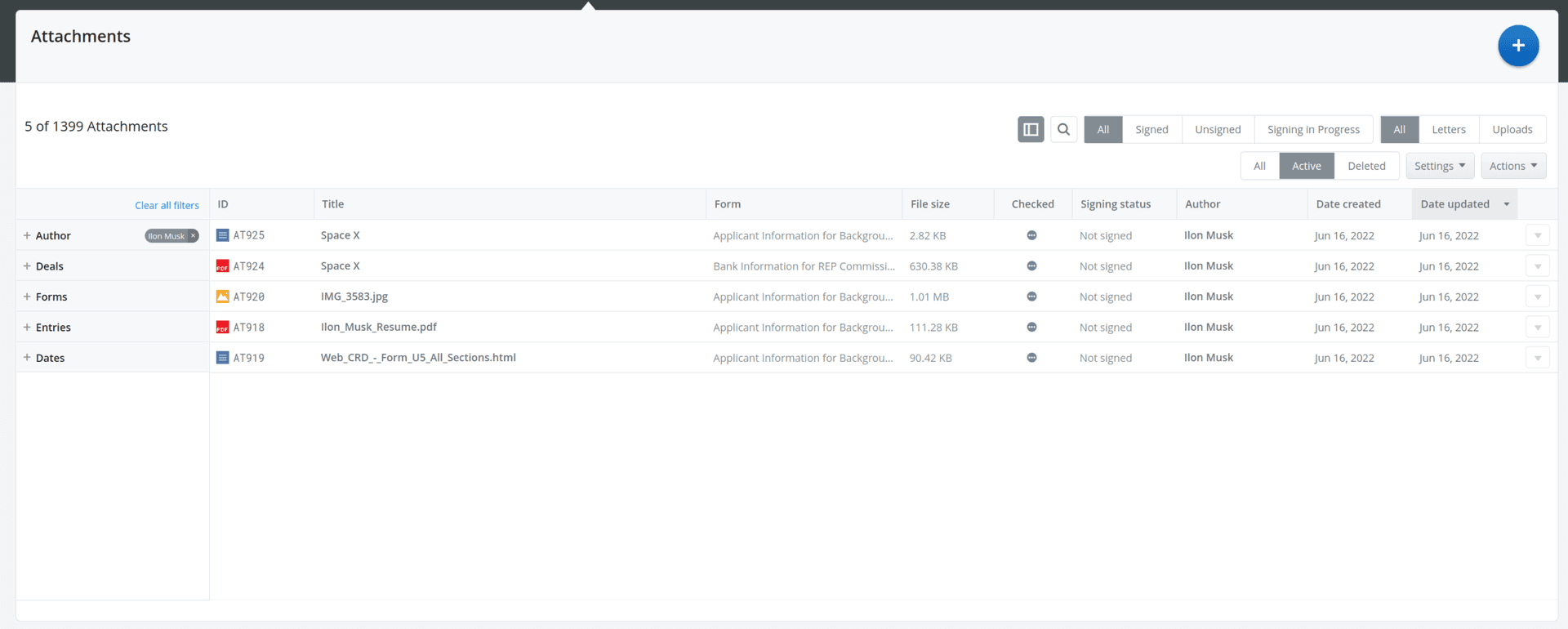1568x629 pixels.
Task: Click the blue plus add attachment button
Action: coord(1517,46)
